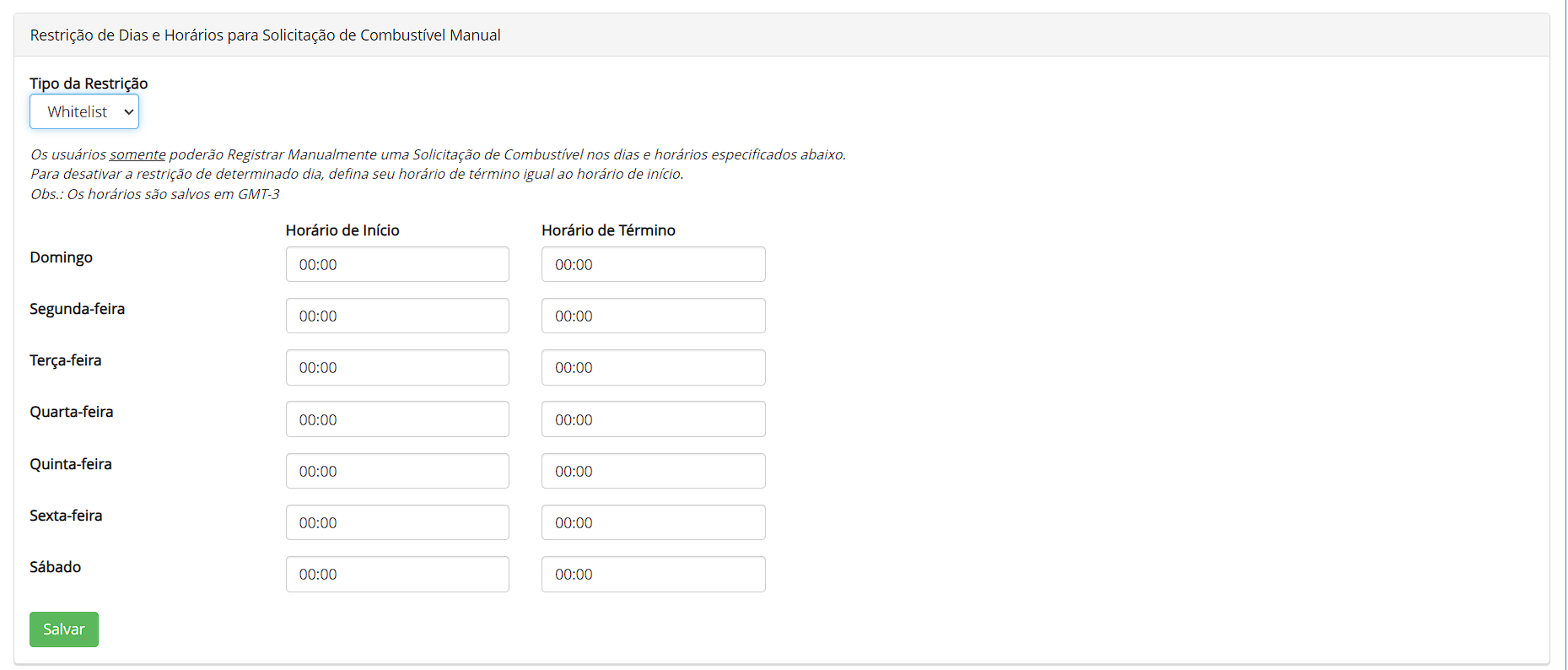1568x670 pixels.
Task: Click the underlined word "somente"
Action: [x=137, y=154]
